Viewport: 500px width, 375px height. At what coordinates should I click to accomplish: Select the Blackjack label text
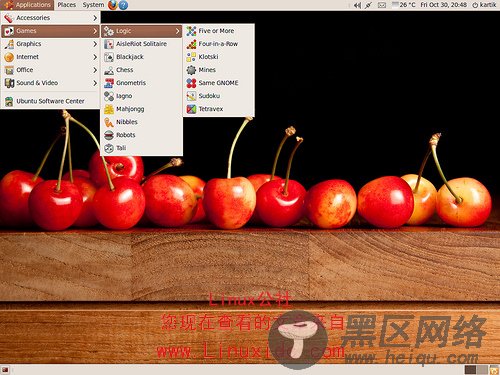(130, 57)
